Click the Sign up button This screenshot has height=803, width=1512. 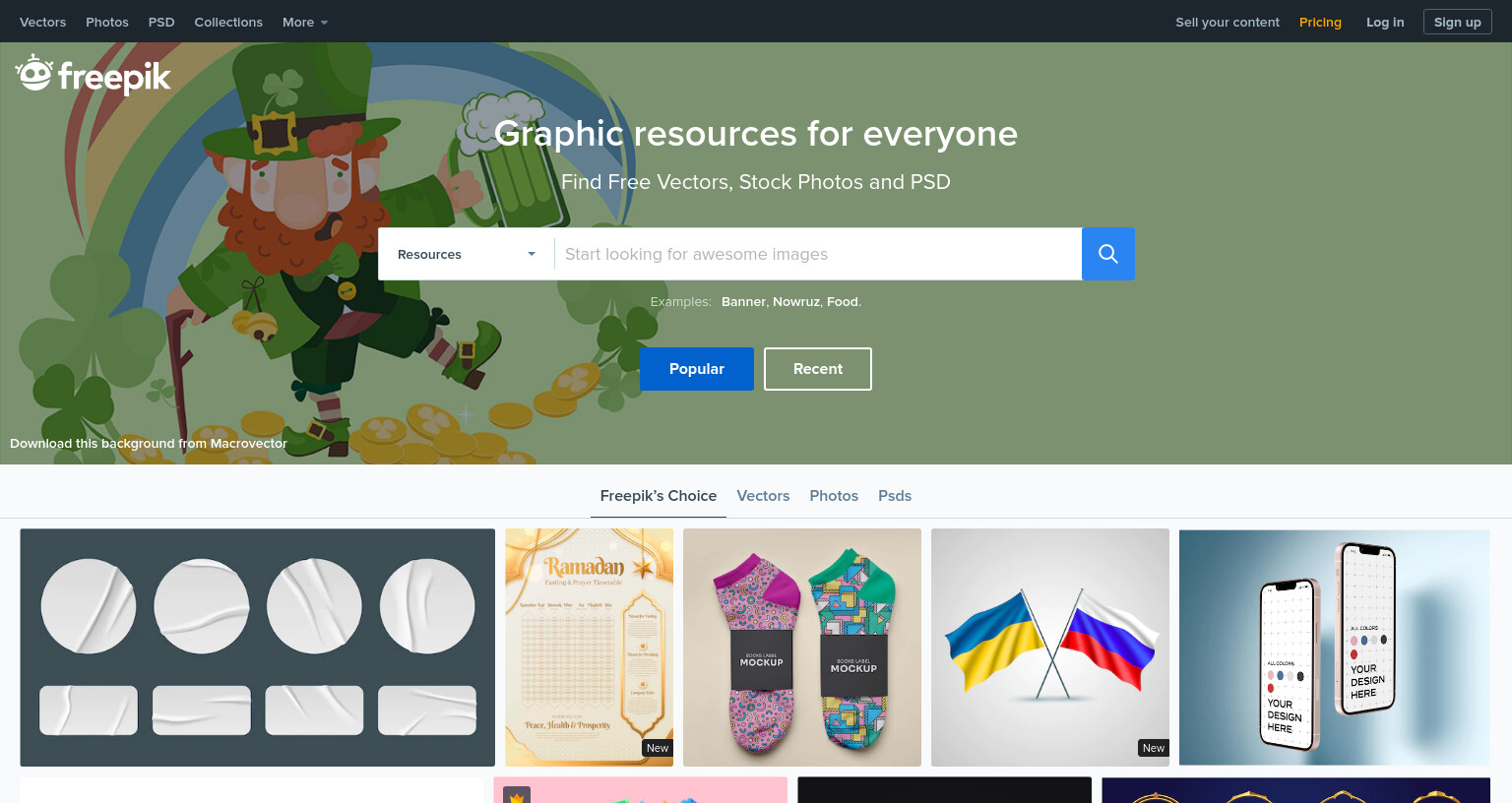[1458, 22]
